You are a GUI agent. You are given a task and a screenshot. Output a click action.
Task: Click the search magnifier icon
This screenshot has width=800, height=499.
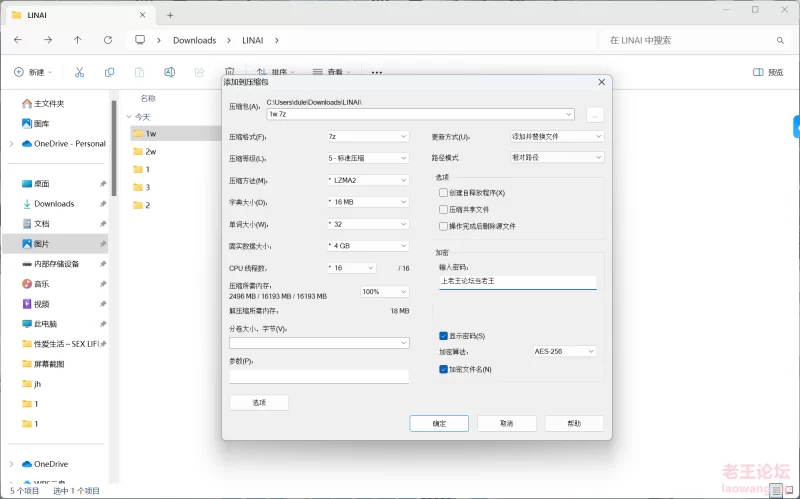tap(780, 40)
